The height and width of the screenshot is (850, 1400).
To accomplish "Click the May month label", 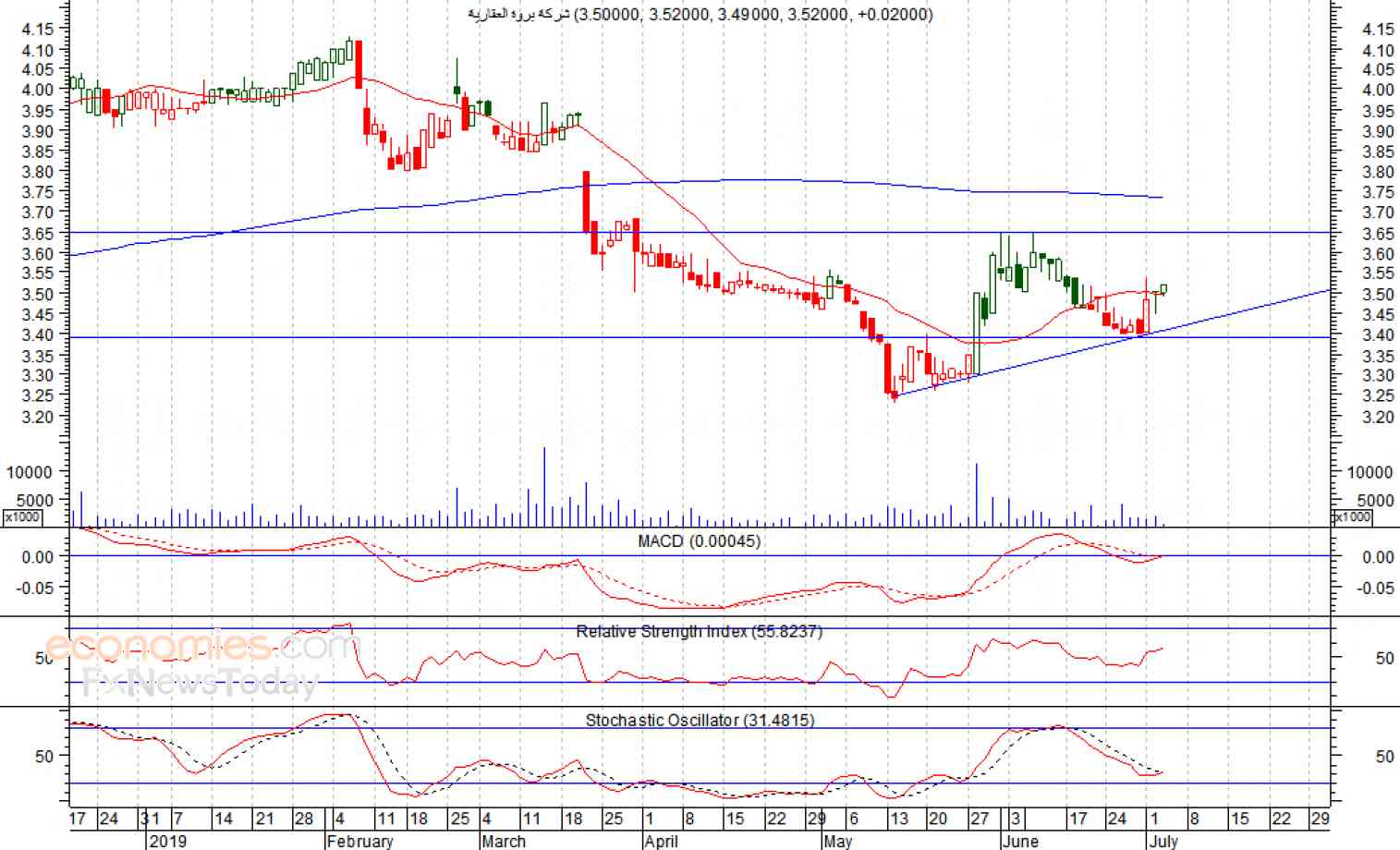I will (838, 841).
